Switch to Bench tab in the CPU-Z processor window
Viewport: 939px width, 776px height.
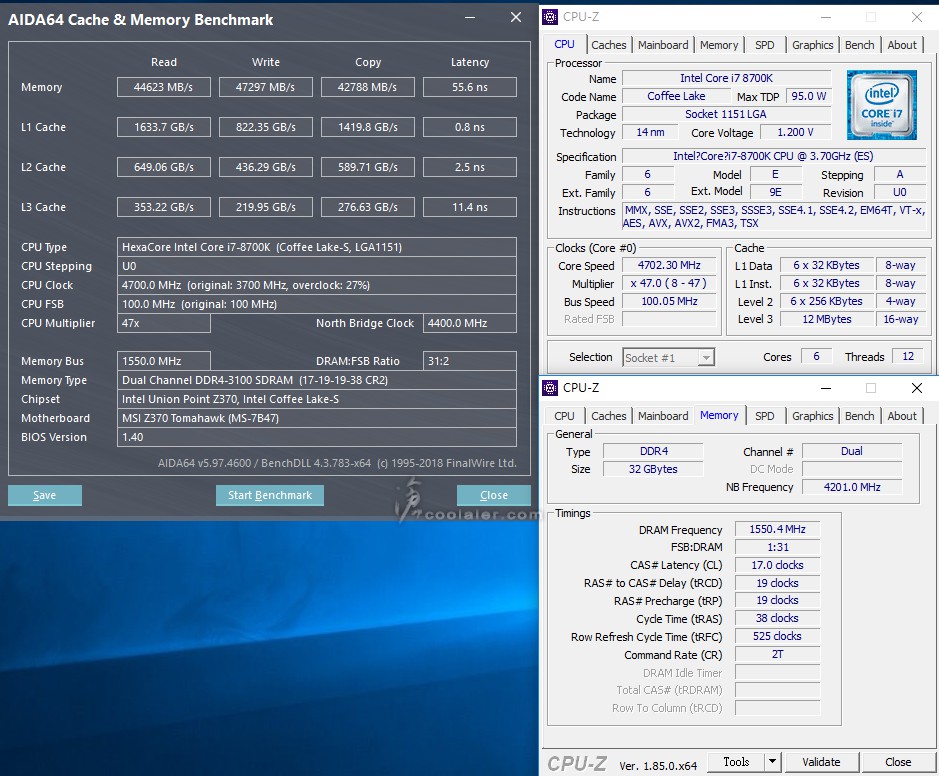859,45
